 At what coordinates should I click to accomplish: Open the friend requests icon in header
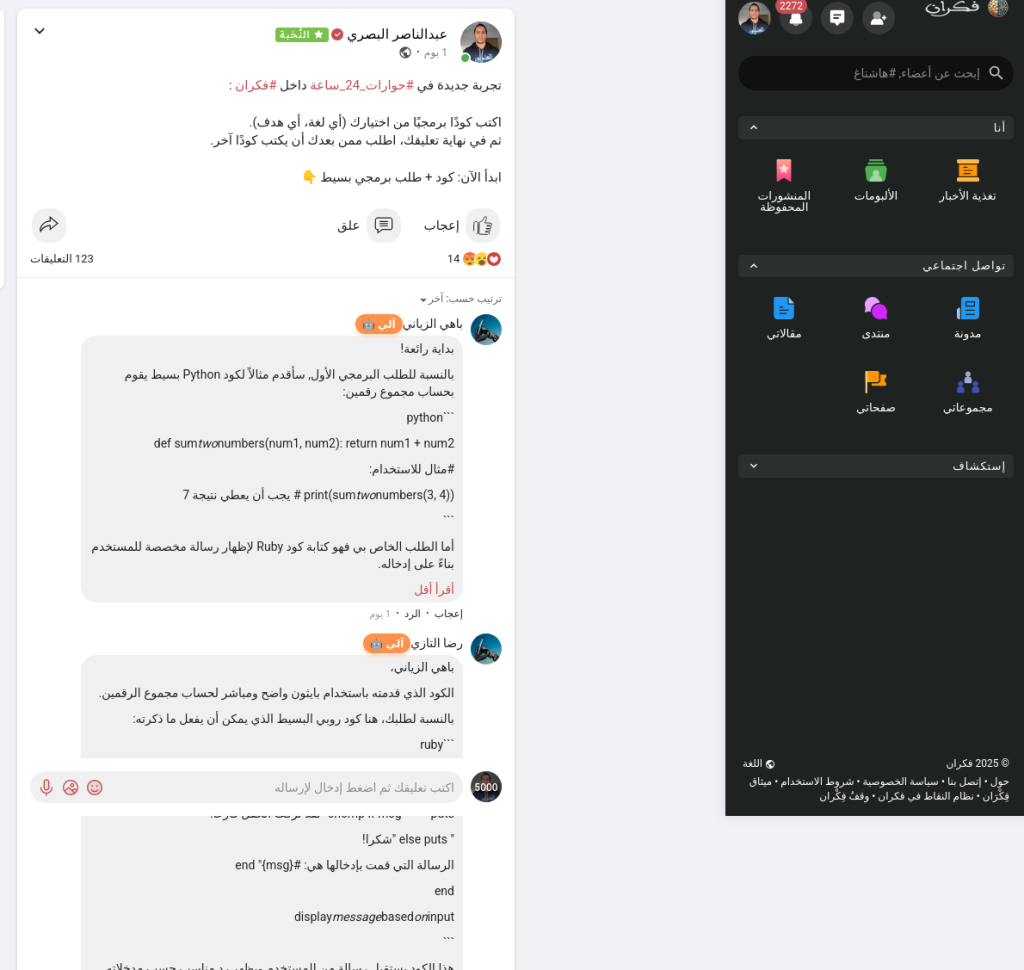pyautogui.click(x=878, y=18)
